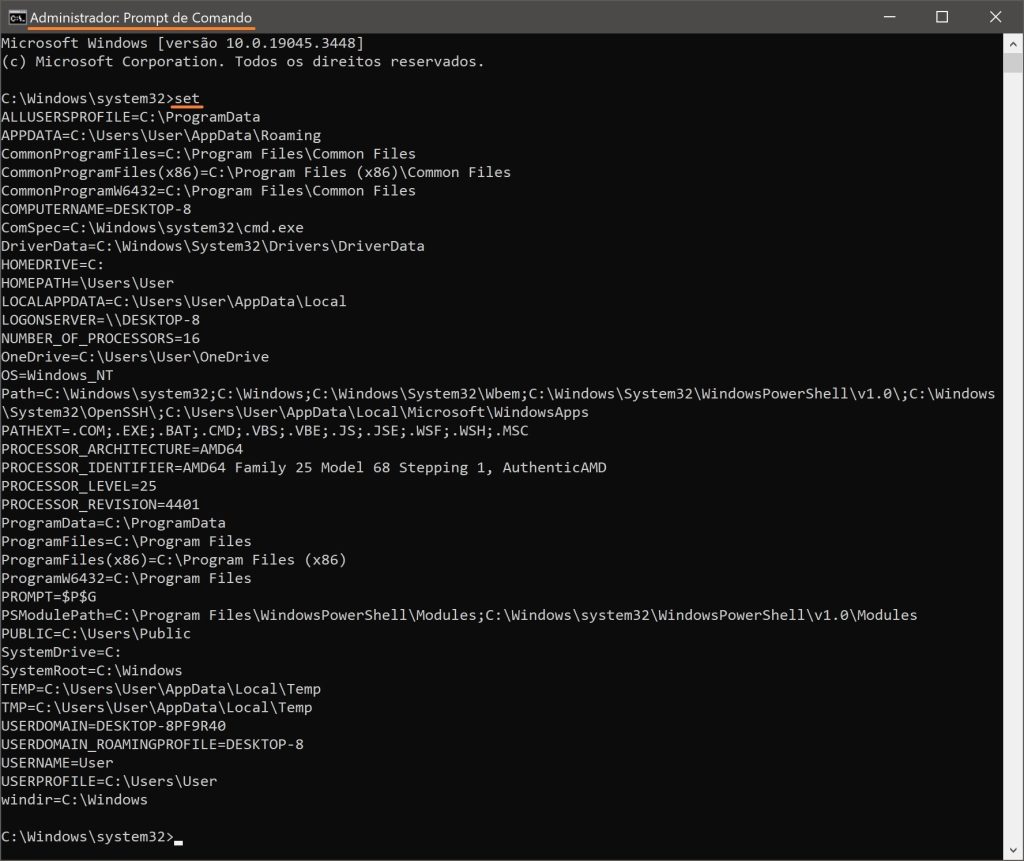
Task: Close the Administrador Prompt de Comando window
Action: click(x=994, y=17)
